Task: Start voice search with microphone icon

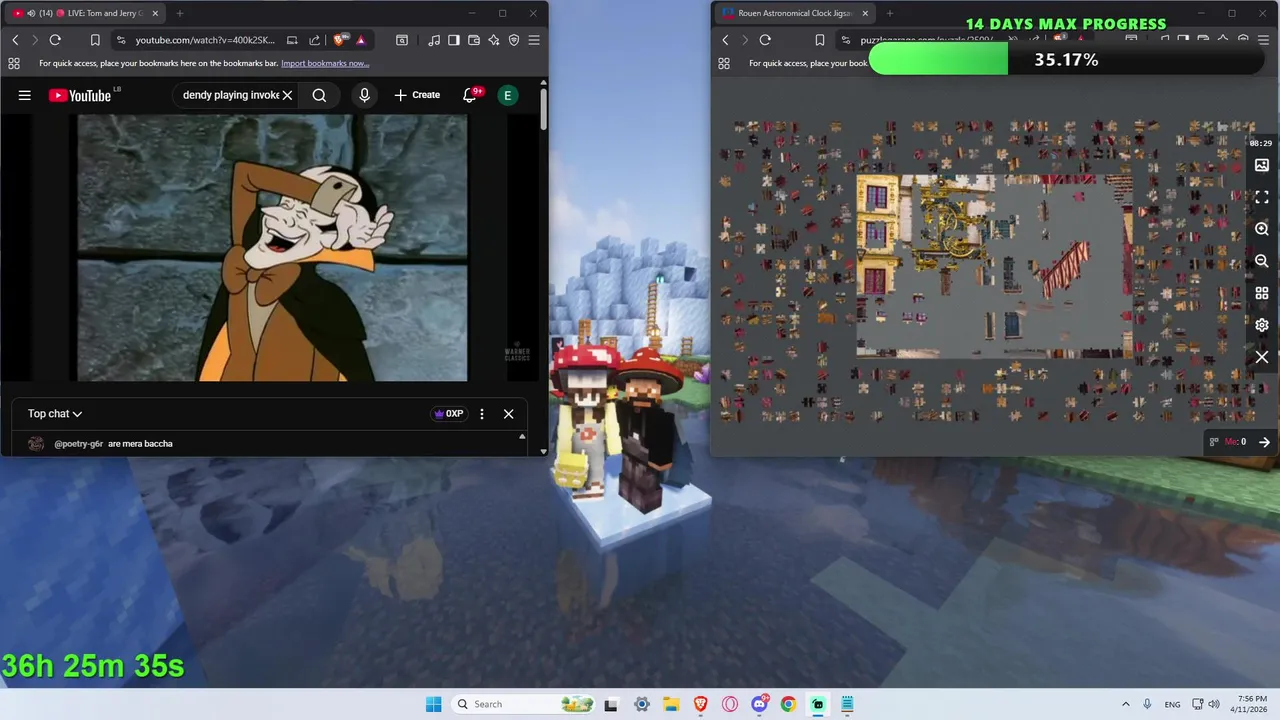Action: (x=364, y=95)
